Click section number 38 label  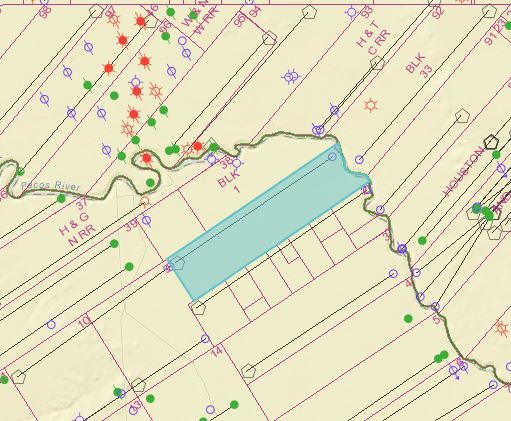(227, 162)
